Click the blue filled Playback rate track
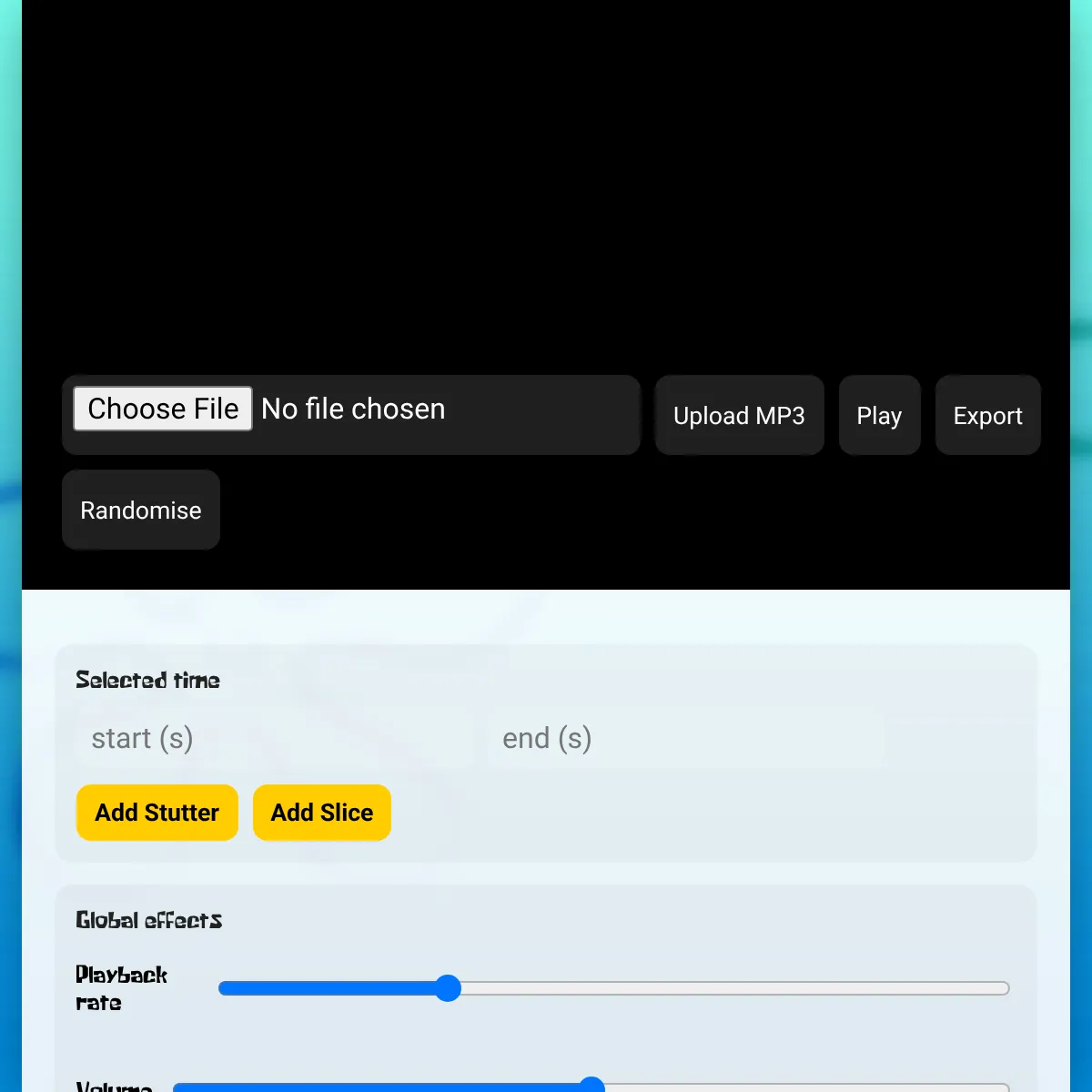The height and width of the screenshot is (1092, 1092). (328, 988)
